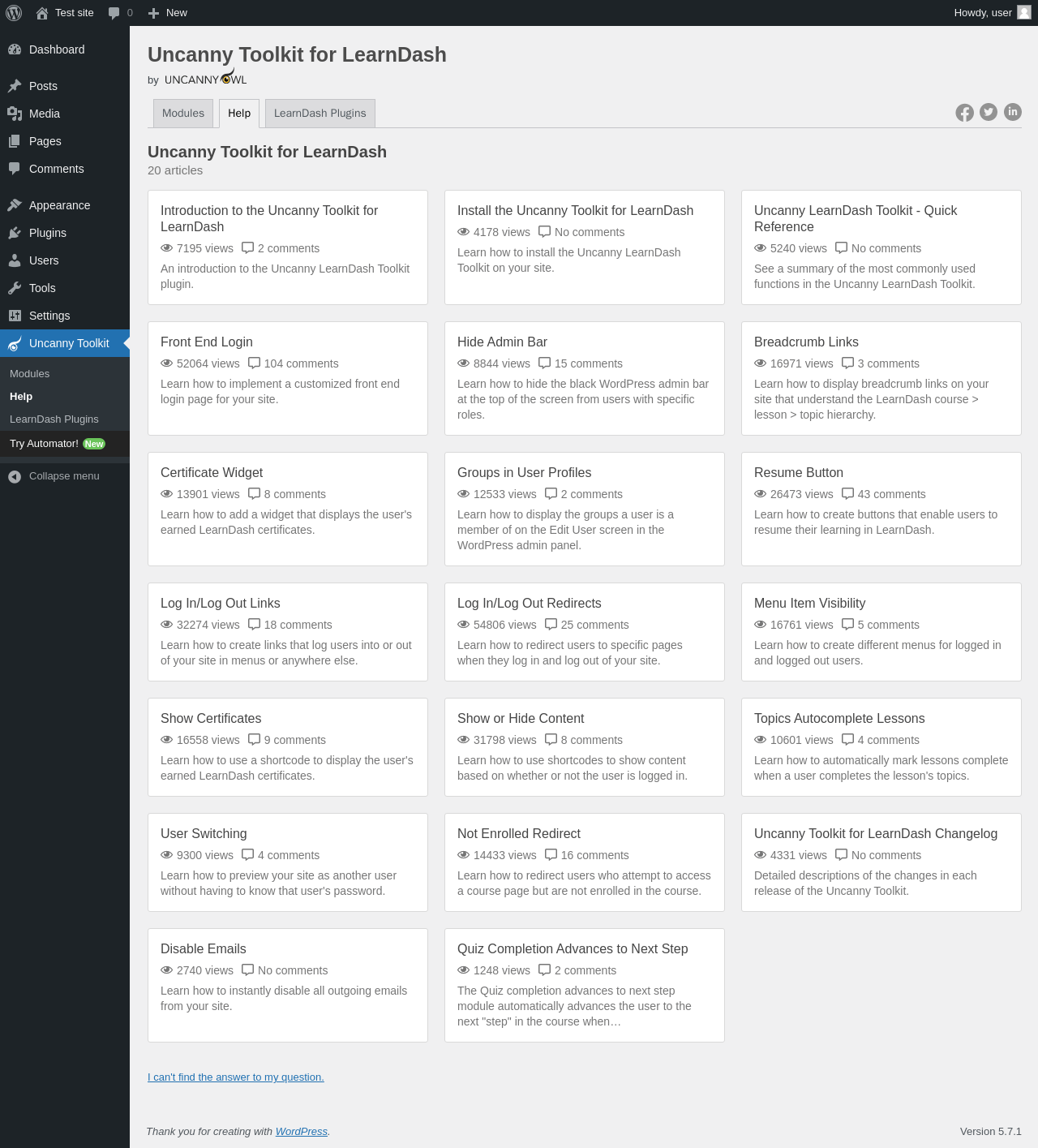The image size is (1038, 1148).
Task: Open the comments bubble in admin bar
Action: [114, 13]
